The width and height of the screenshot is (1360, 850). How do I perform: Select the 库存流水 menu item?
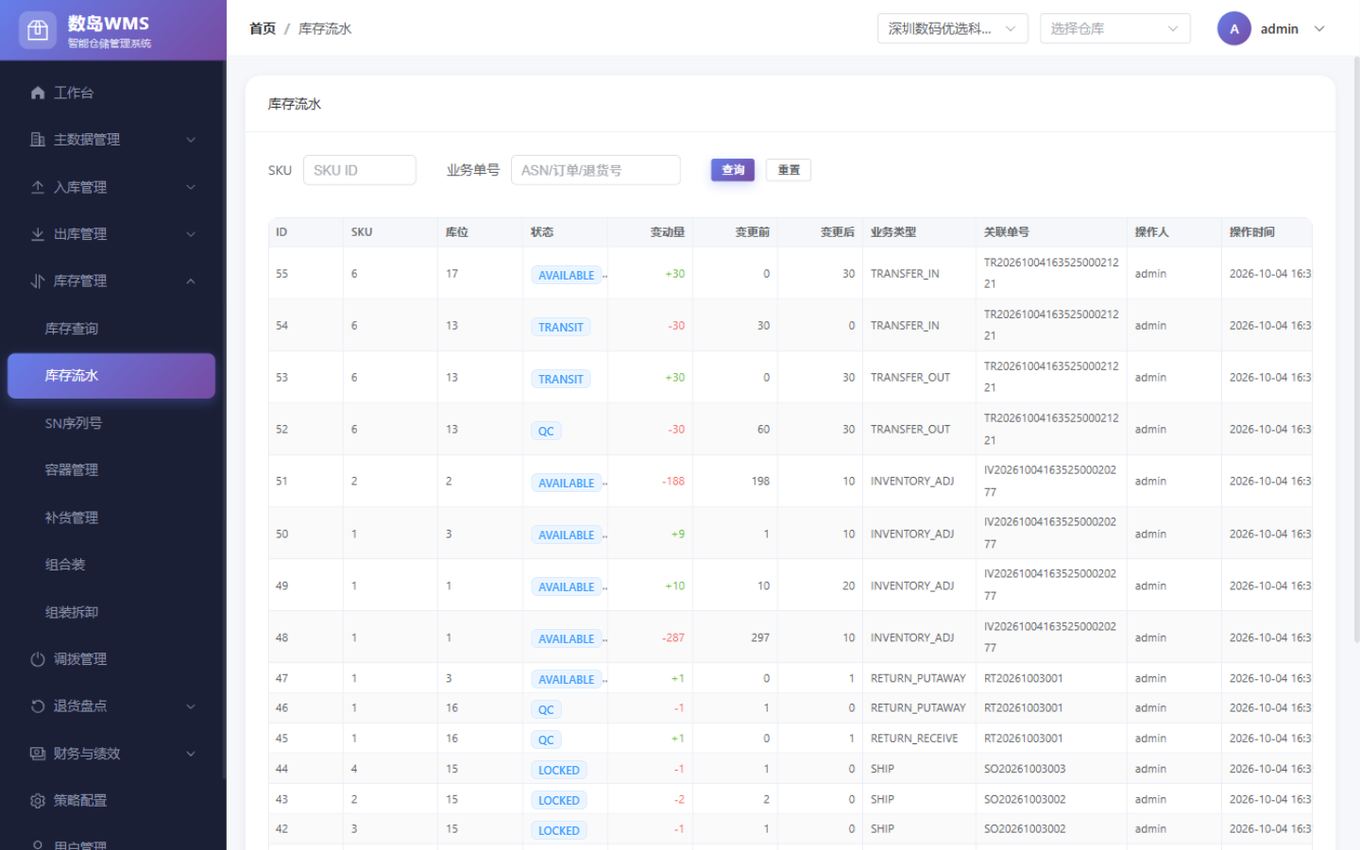coord(111,376)
